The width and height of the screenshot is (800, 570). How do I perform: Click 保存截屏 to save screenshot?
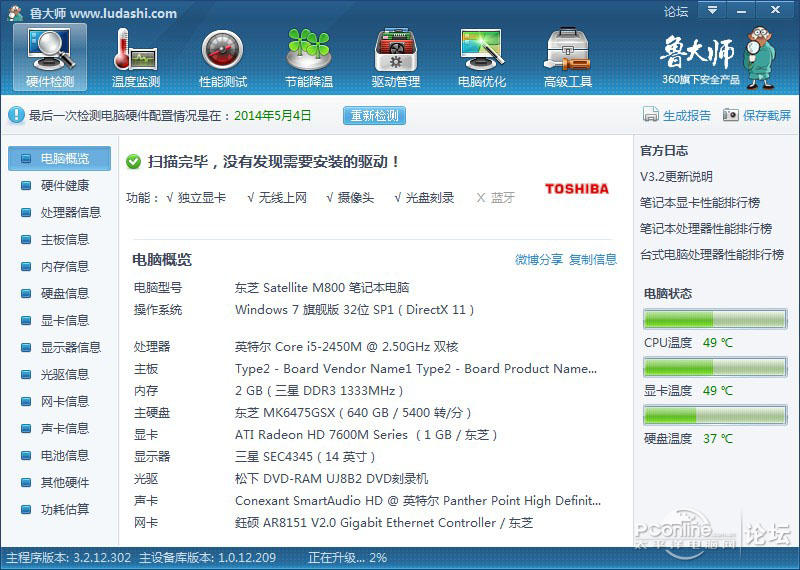767,115
